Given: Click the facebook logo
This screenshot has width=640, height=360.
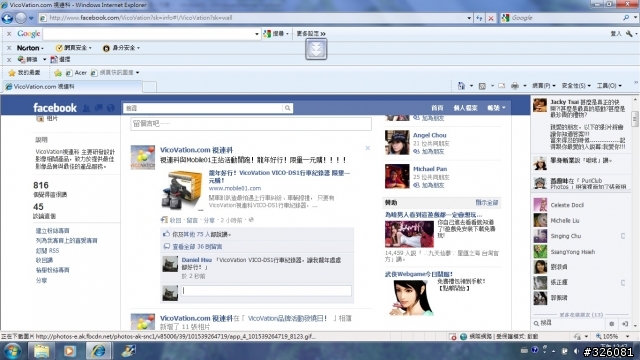Looking at the screenshot, I should tap(55, 108).
